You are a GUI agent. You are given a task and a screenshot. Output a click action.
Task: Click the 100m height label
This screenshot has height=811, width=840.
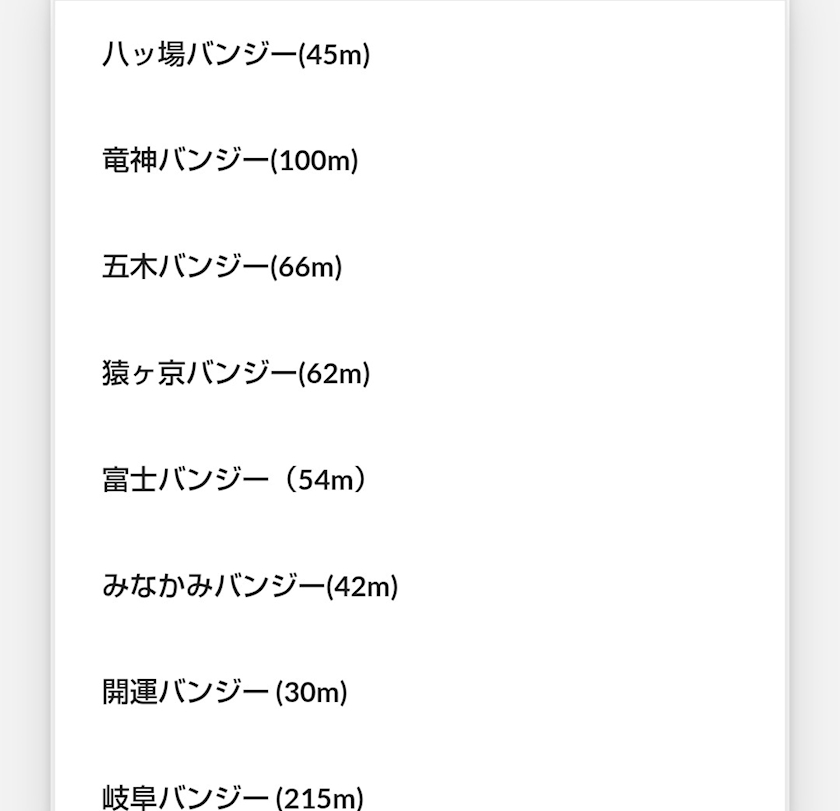[x=314, y=161]
